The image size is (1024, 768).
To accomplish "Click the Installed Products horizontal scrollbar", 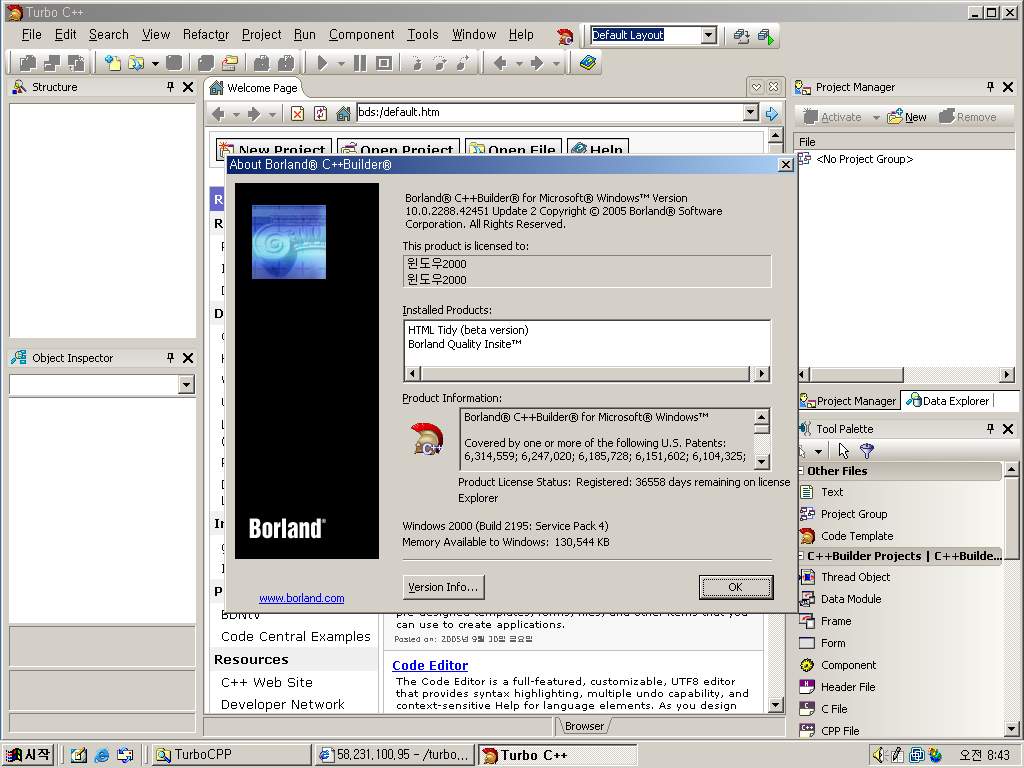I will (x=586, y=374).
